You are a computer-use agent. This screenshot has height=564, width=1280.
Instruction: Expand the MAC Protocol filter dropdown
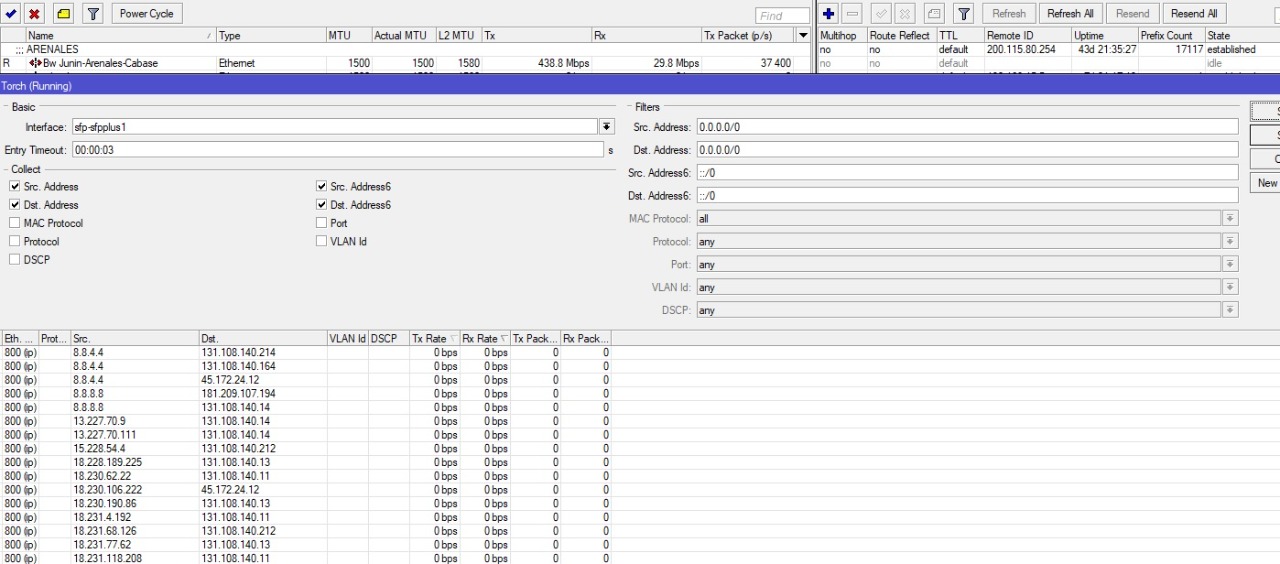pyautogui.click(x=1230, y=218)
